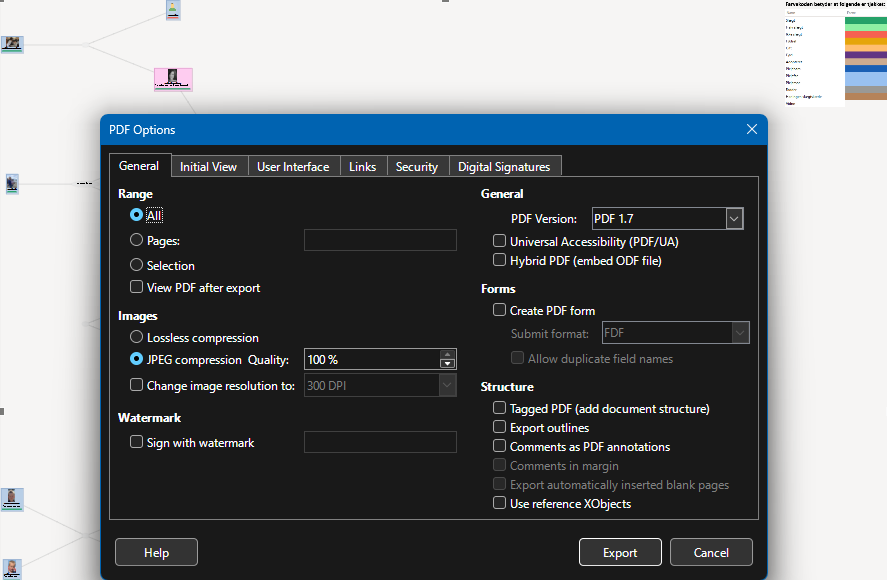This screenshot has height=580, width=887.
Task: Choose the Pages range option
Action: pyautogui.click(x=136, y=240)
